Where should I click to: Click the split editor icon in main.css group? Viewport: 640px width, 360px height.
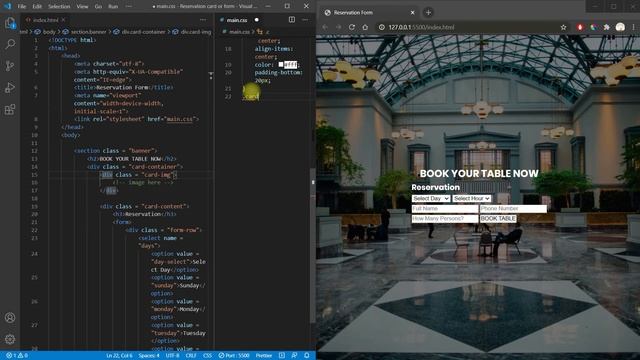[x=292, y=20]
